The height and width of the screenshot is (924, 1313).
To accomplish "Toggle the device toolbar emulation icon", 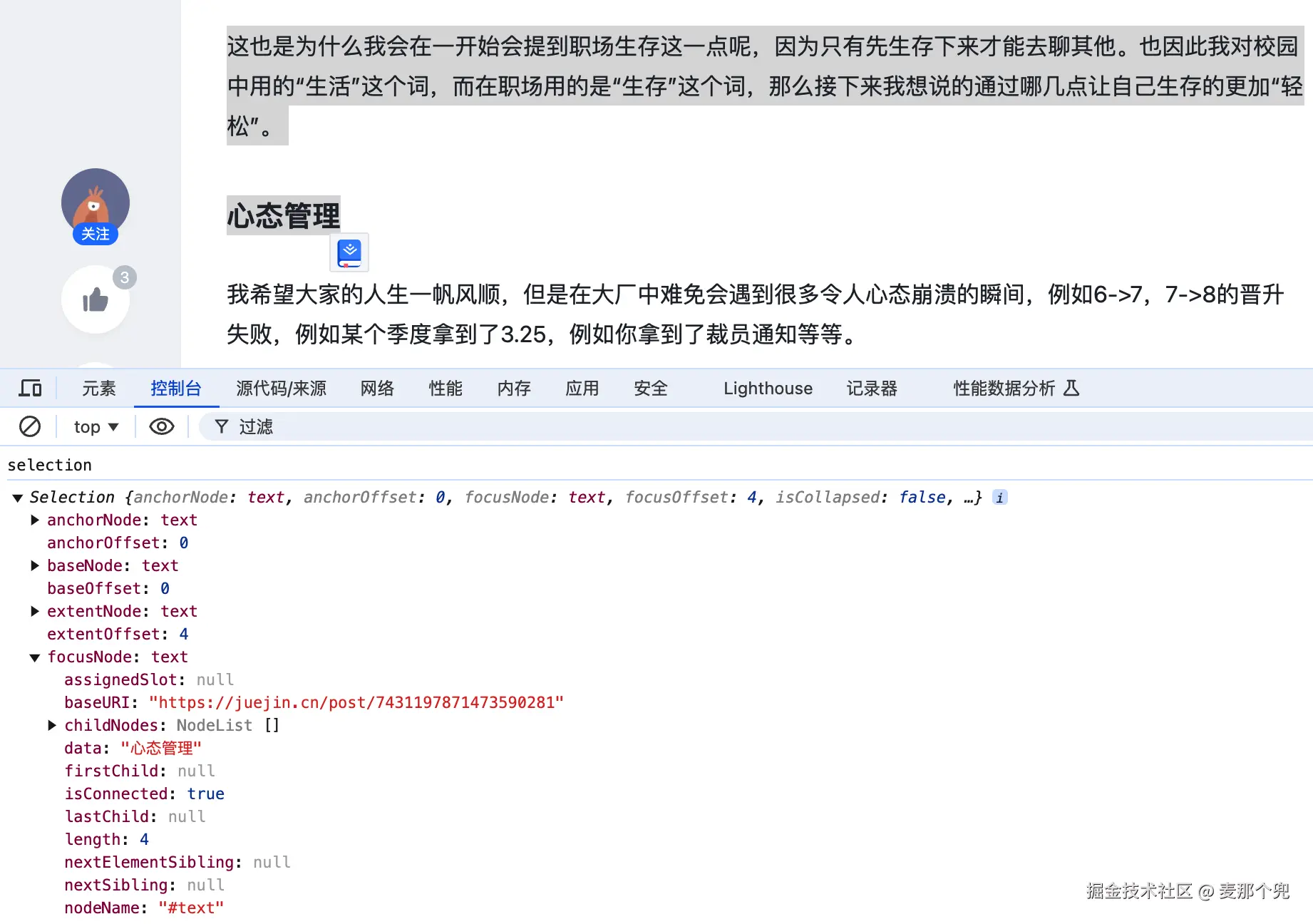I will click(29, 388).
